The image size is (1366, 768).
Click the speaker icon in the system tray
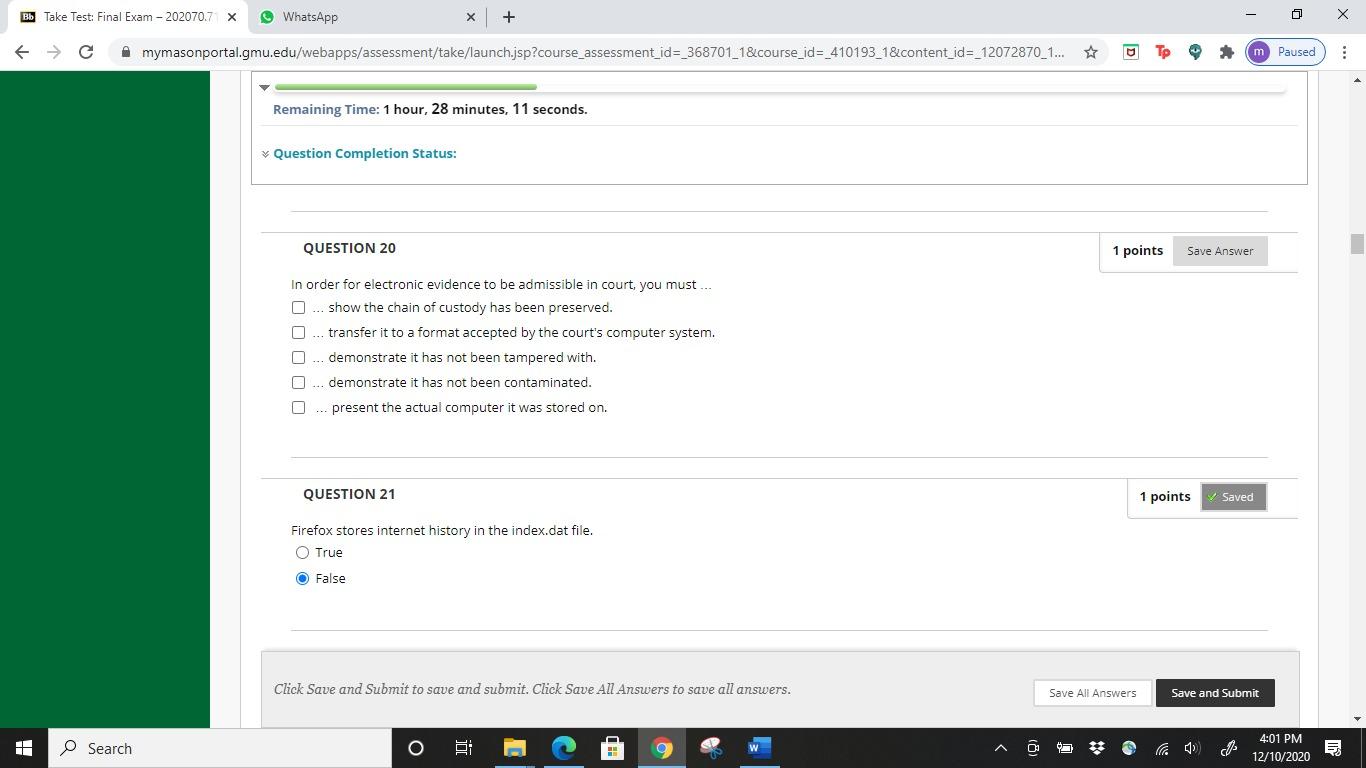click(1192, 748)
